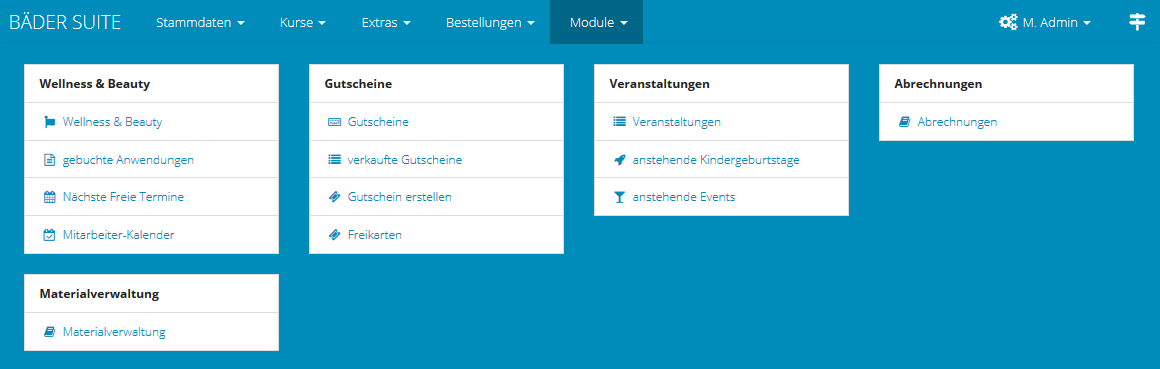
Task: Open the Stammdaten menu
Action: pyautogui.click(x=200, y=22)
